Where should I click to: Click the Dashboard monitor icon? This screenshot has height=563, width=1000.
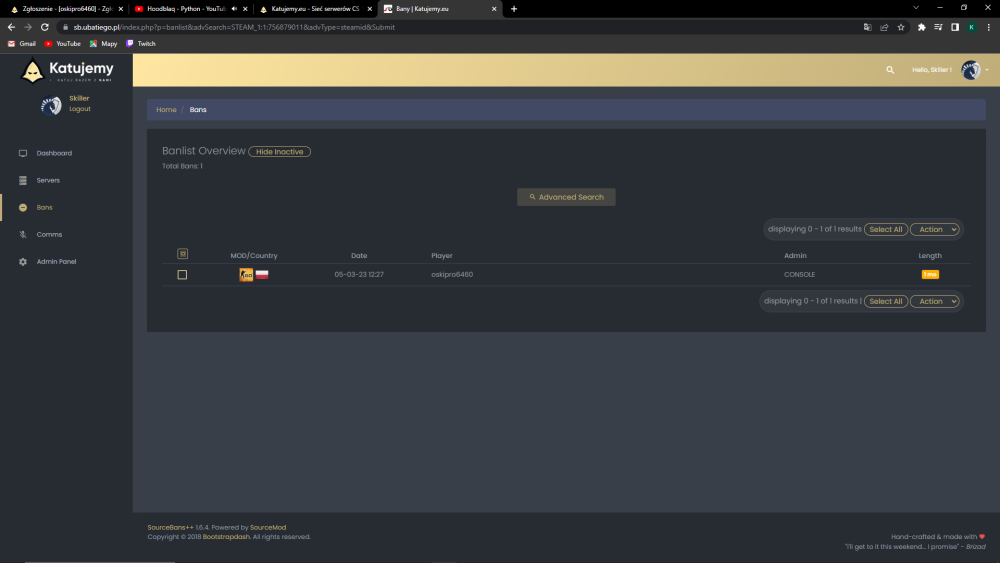tap(23, 153)
